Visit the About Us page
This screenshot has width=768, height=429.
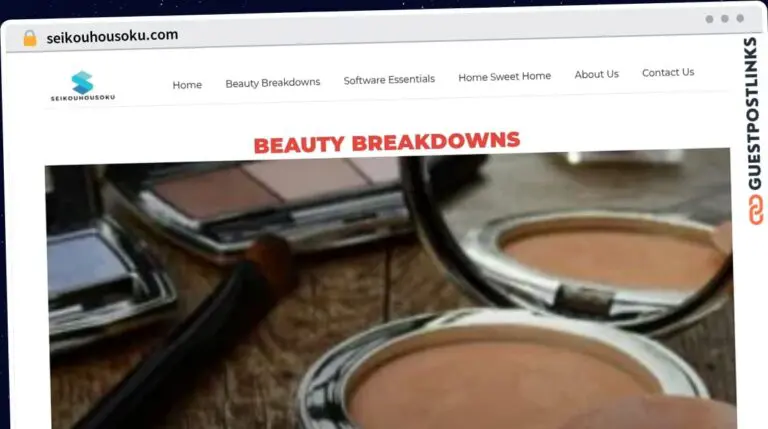pyautogui.click(x=597, y=74)
